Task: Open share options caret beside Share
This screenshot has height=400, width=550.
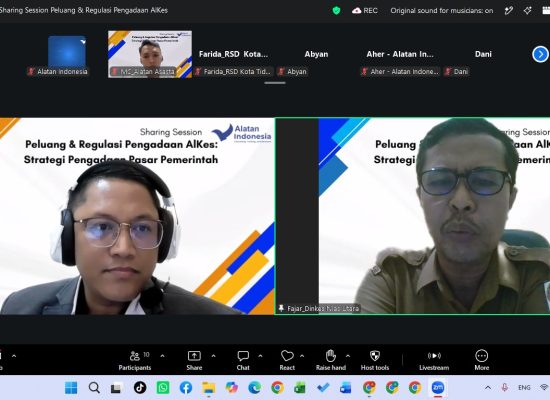Action: (x=213, y=356)
